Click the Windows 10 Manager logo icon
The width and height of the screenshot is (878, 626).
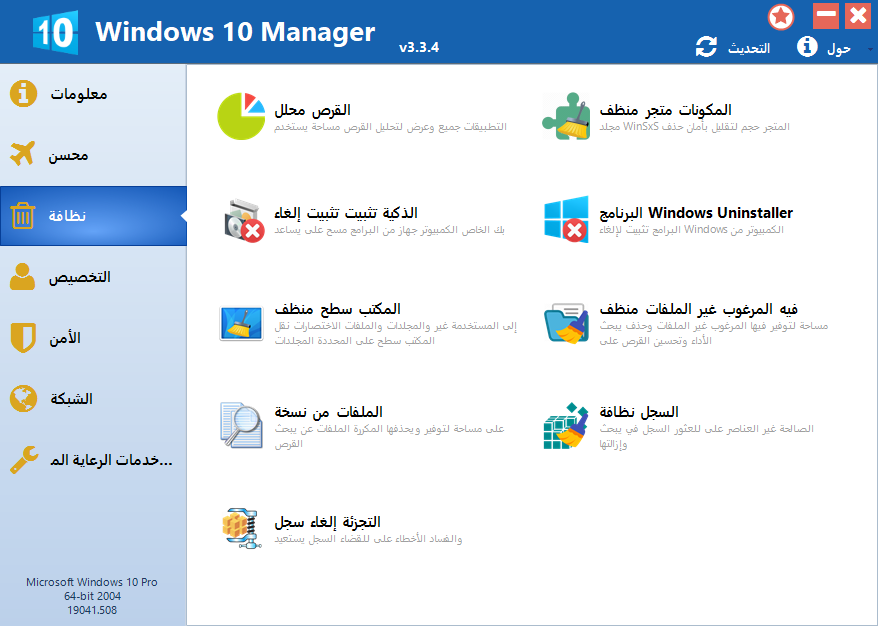[55, 32]
